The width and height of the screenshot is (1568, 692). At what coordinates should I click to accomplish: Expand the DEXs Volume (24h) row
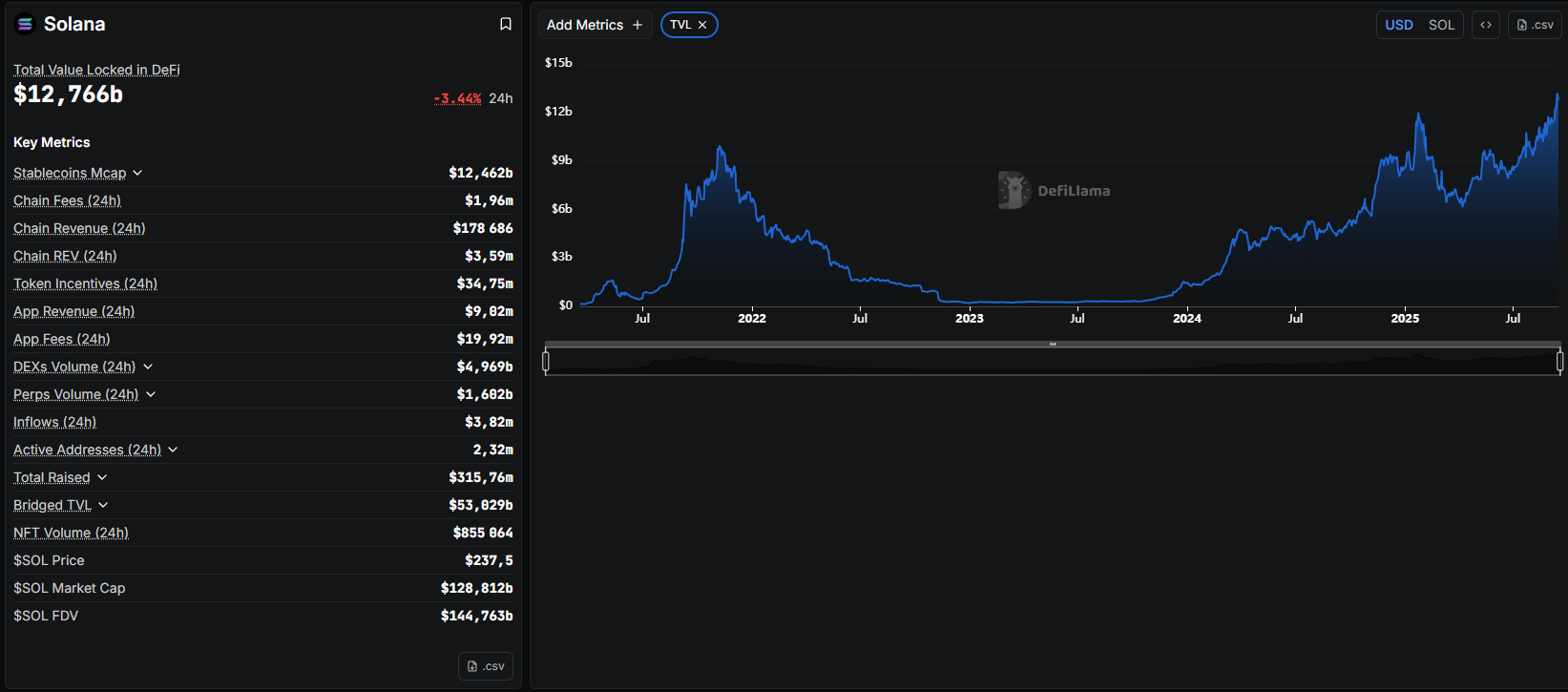[148, 367]
